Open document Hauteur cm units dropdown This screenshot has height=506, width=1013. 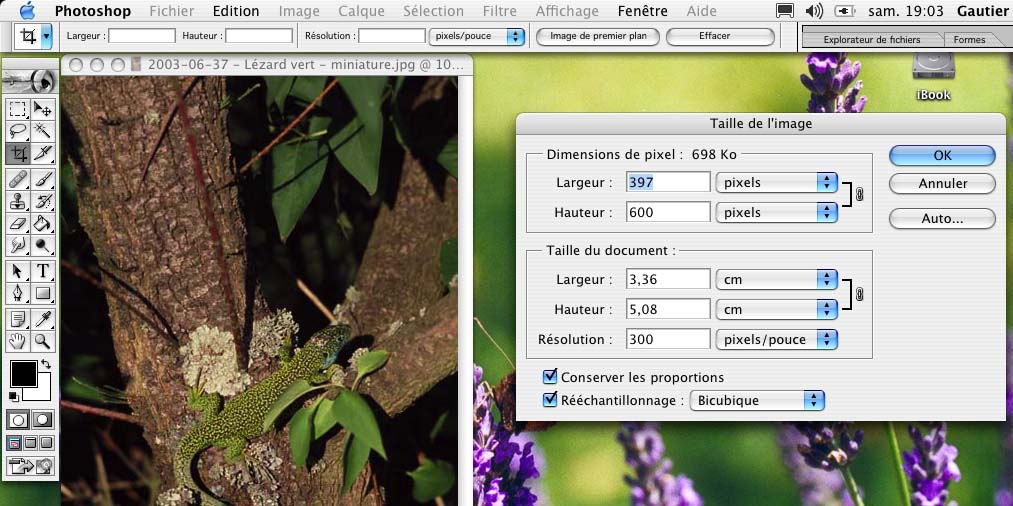777,309
